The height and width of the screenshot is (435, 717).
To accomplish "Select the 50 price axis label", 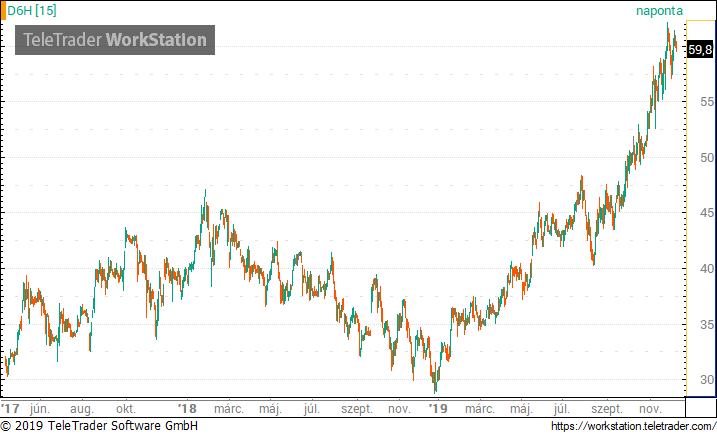I will [x=706, y=158].
